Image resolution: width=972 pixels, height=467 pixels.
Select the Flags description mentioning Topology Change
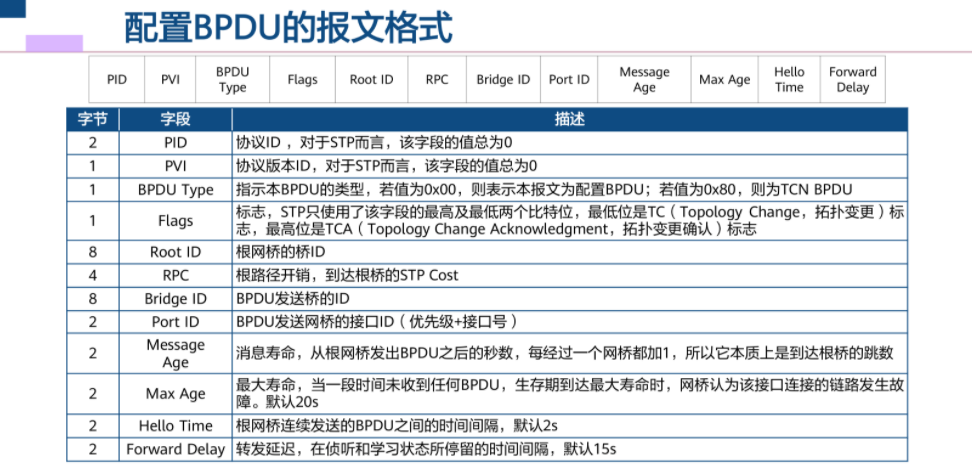pos(570,221)
